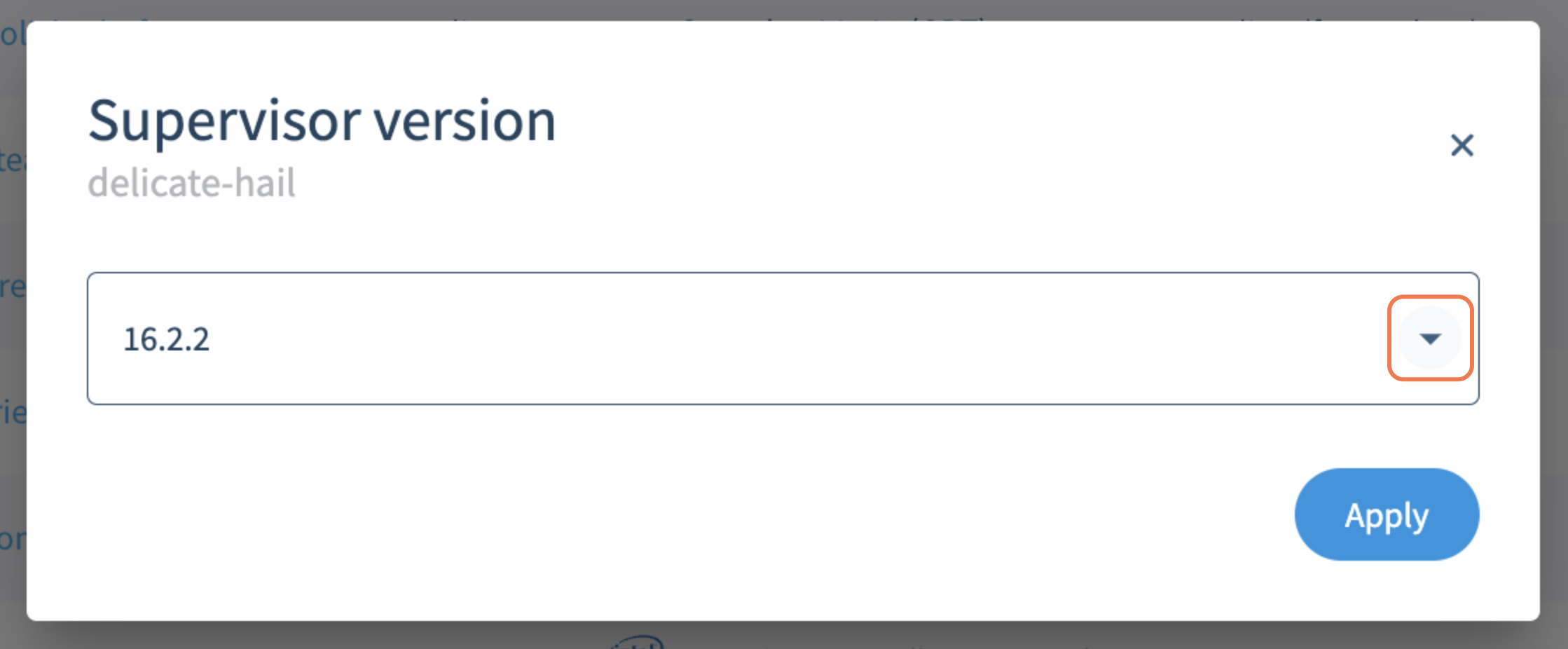Click inside the version input field

490,339
